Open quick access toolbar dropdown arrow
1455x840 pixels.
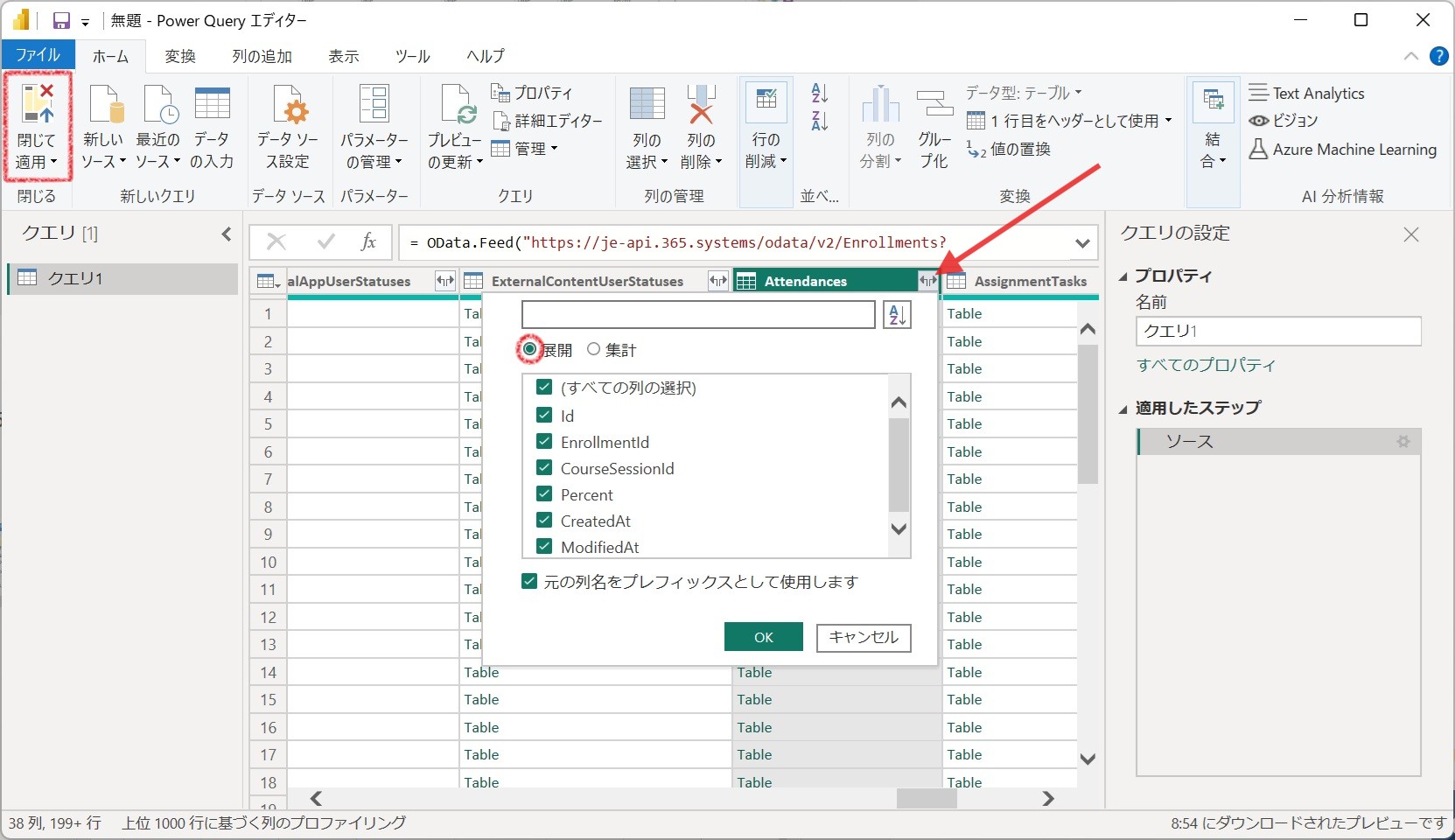click(x=86, y=22)
